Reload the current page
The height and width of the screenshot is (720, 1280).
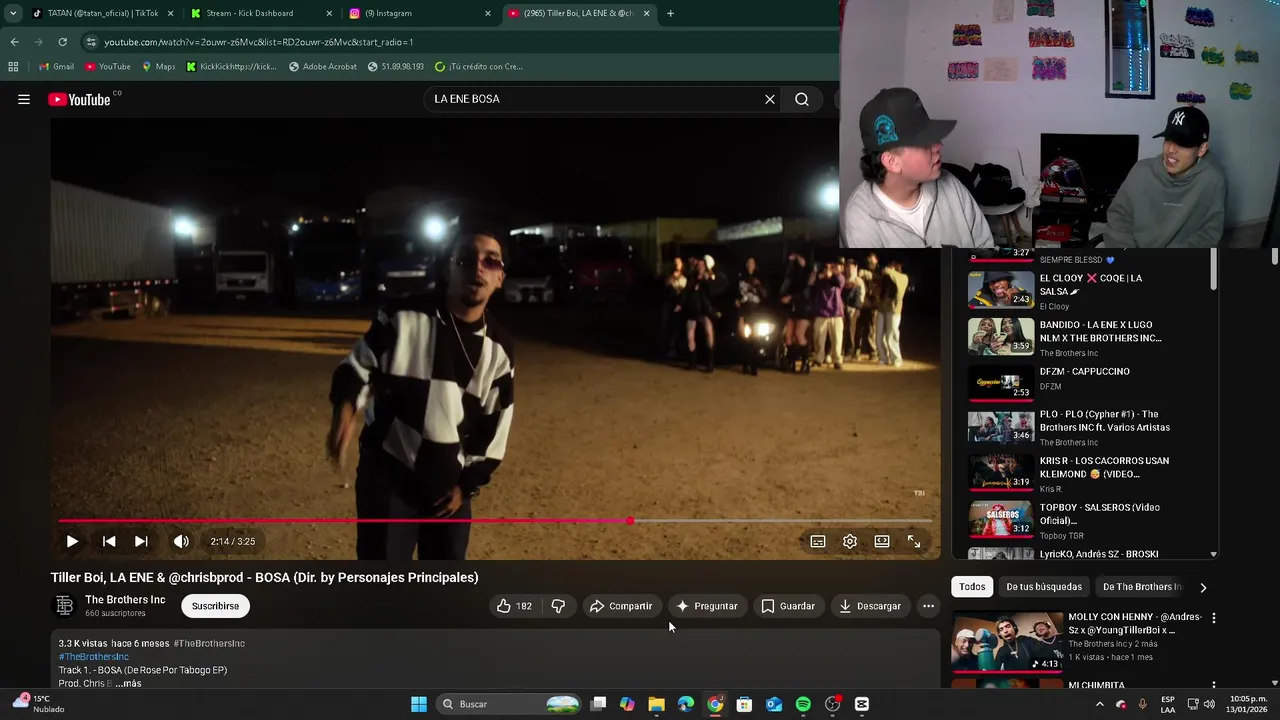pyautogui.click(x=62, y=42)
